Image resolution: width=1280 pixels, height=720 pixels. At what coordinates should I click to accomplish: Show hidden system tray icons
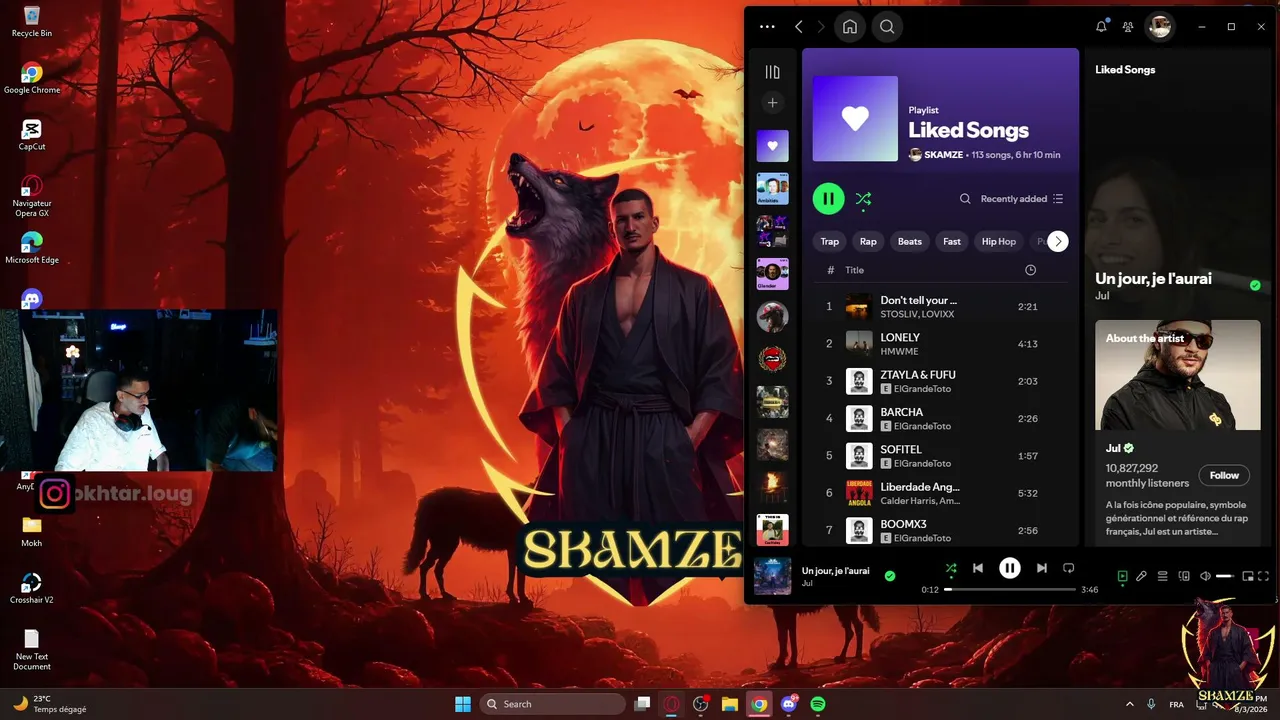click(1130, 704)
